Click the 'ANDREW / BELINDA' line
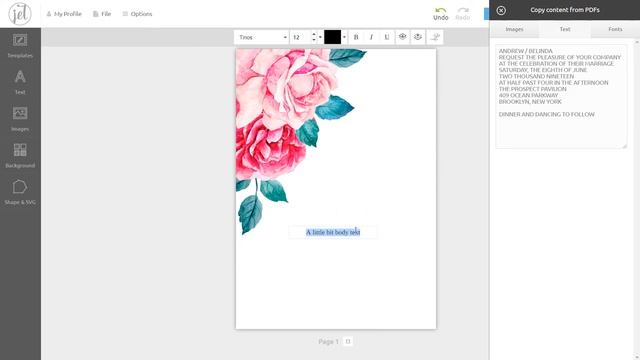Viewport: 640px width, 360px height. pyautogui.click(x=526, y=51)
